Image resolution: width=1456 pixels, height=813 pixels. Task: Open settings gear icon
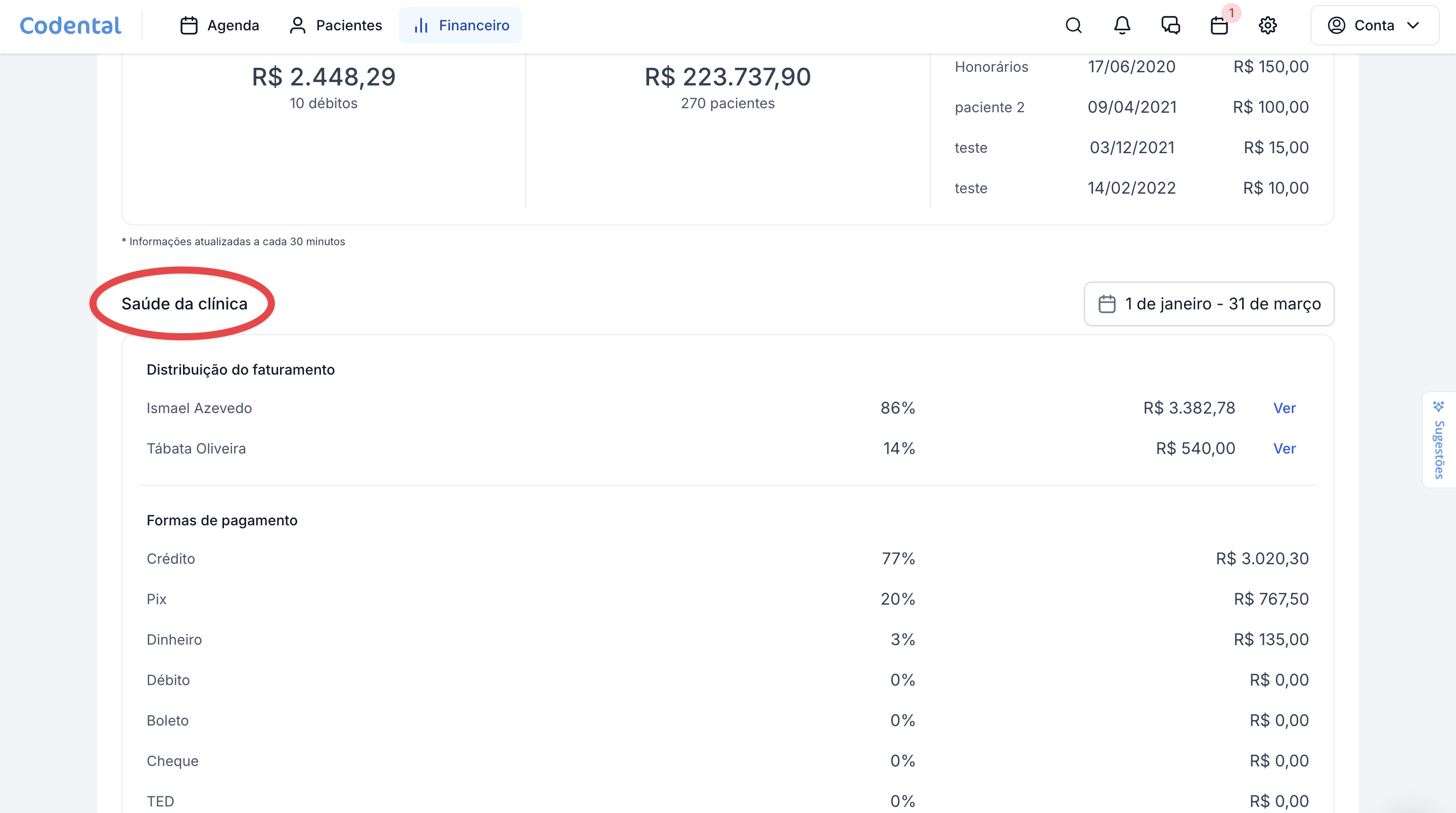(x=1268, y=25)
